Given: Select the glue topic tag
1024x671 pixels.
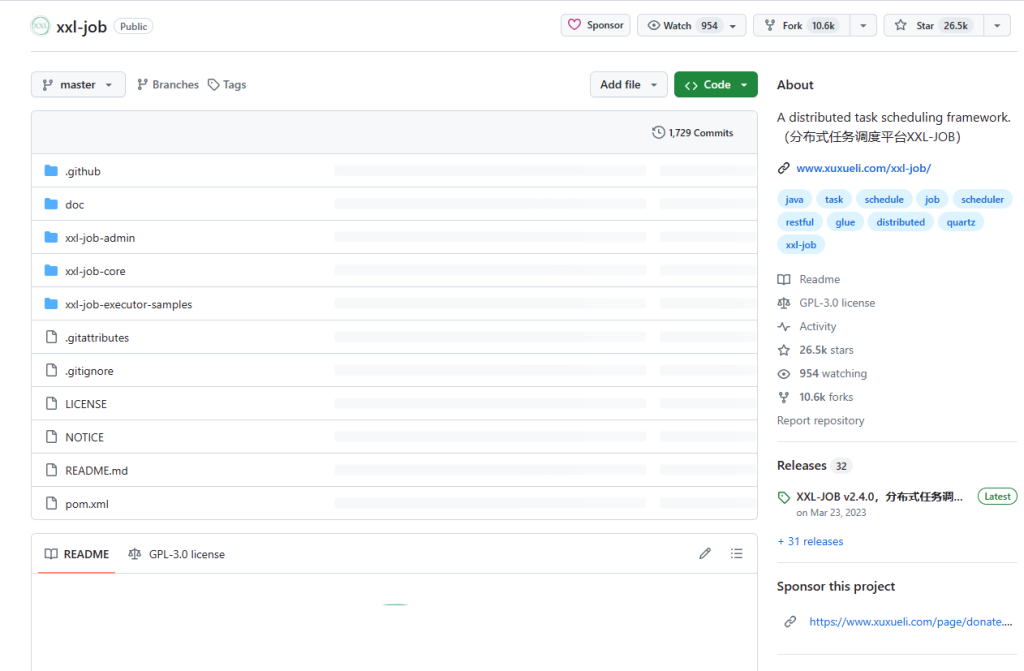Looking at the screenshot, I should (x=845, y=222).
